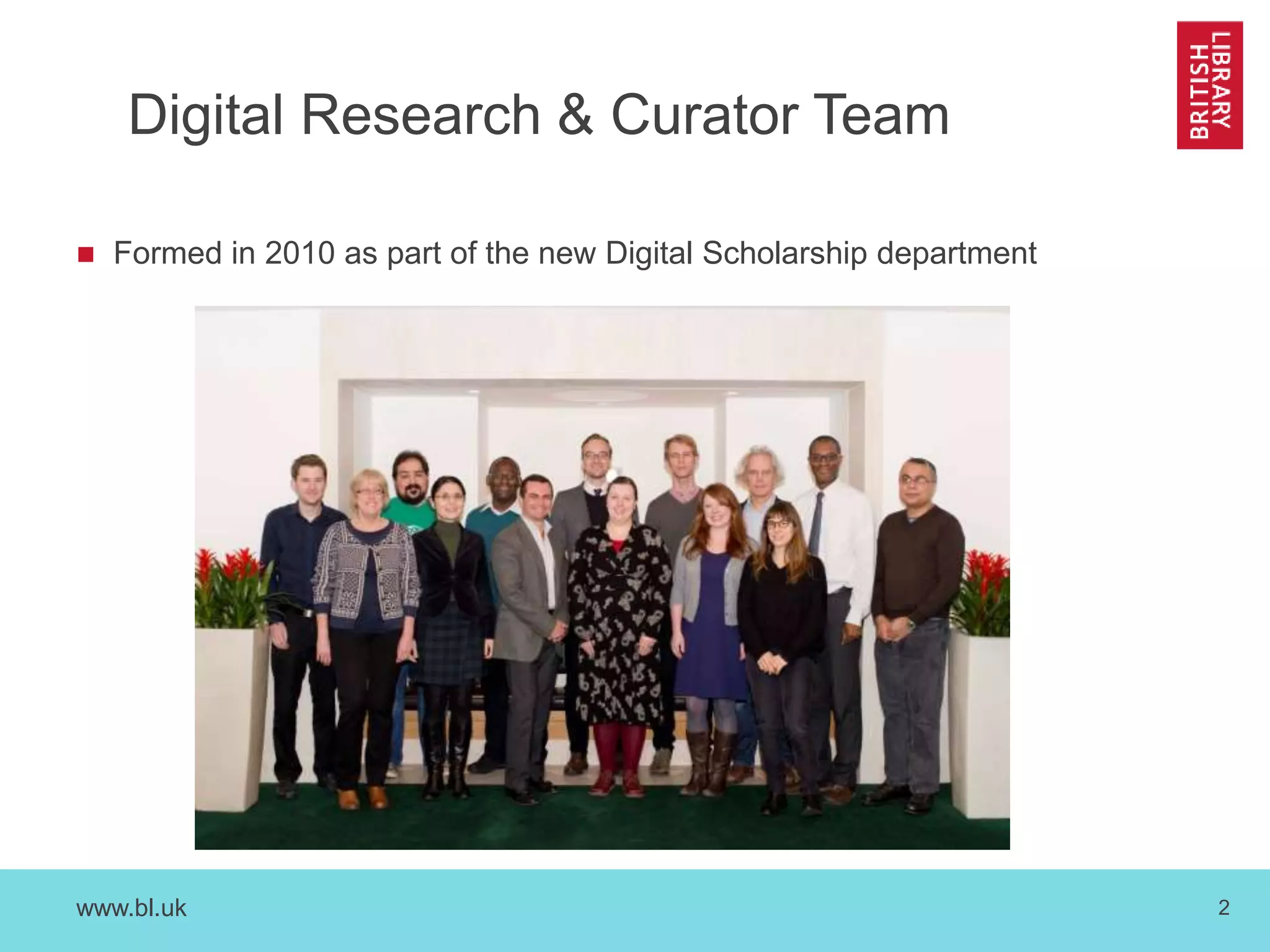Click the British Library logo
Screen dimensions: 1270x952
tap(1209, 86)
